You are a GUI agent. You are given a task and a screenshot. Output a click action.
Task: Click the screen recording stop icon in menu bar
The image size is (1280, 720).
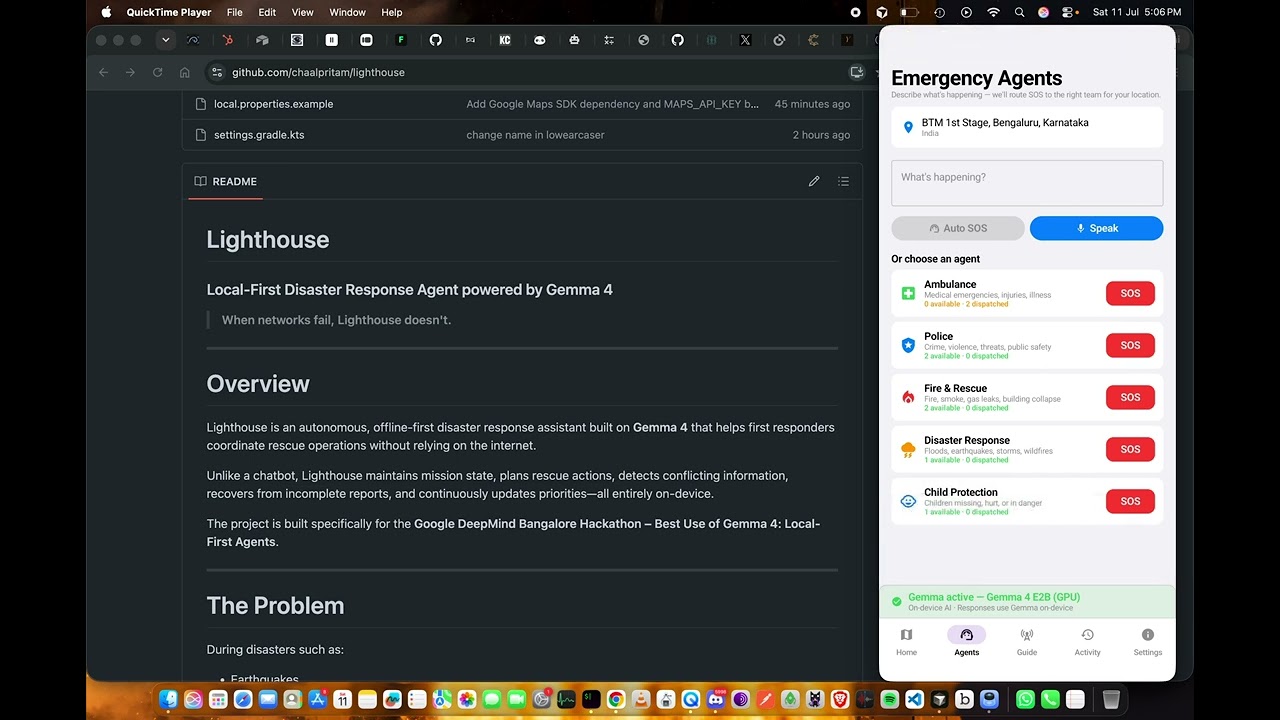point(855,12)
